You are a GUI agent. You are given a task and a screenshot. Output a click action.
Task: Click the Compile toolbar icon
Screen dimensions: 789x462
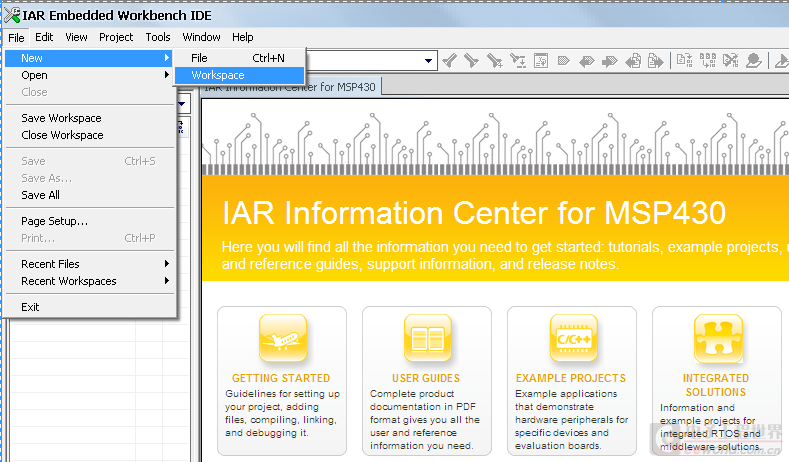(x=685, y=61)
